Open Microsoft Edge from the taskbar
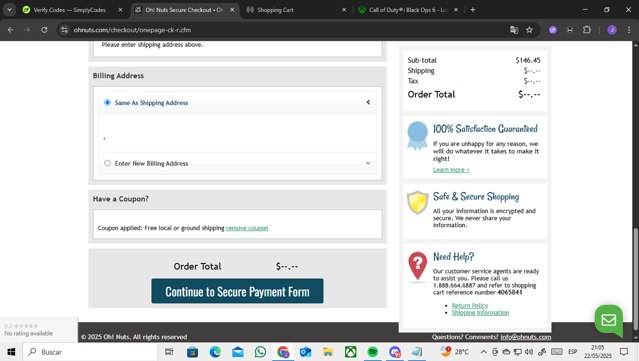This screenshot has width=639, height=361. tap(215, 352)
